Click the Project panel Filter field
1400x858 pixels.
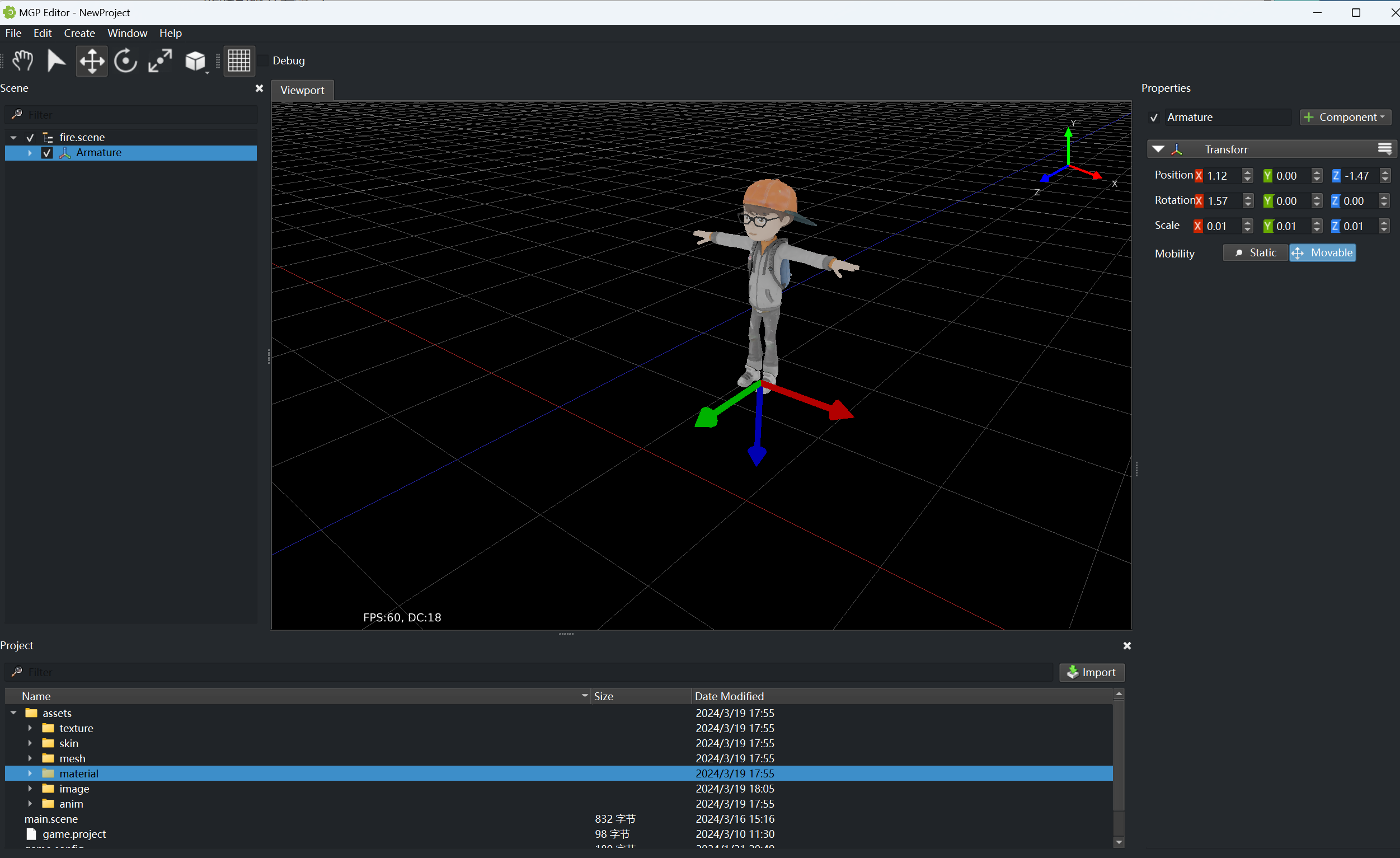(x=528, y=672)
